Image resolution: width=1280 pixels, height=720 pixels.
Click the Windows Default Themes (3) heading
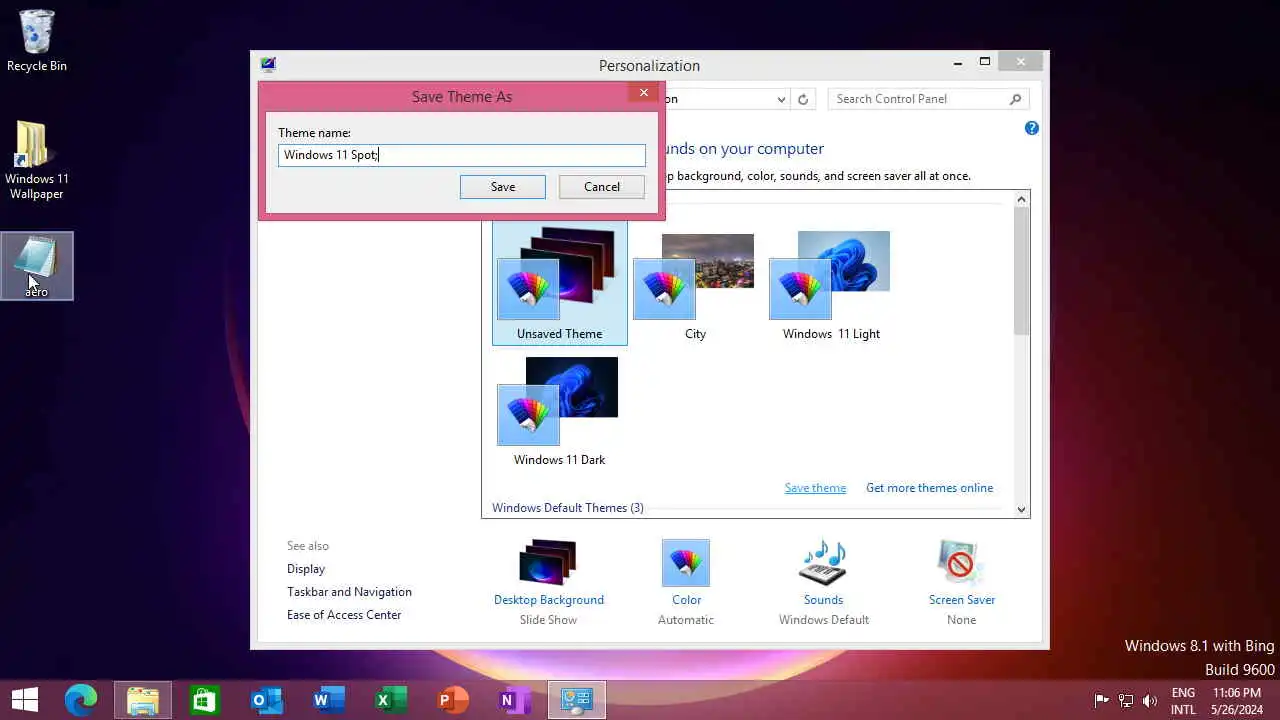(568, 508)
